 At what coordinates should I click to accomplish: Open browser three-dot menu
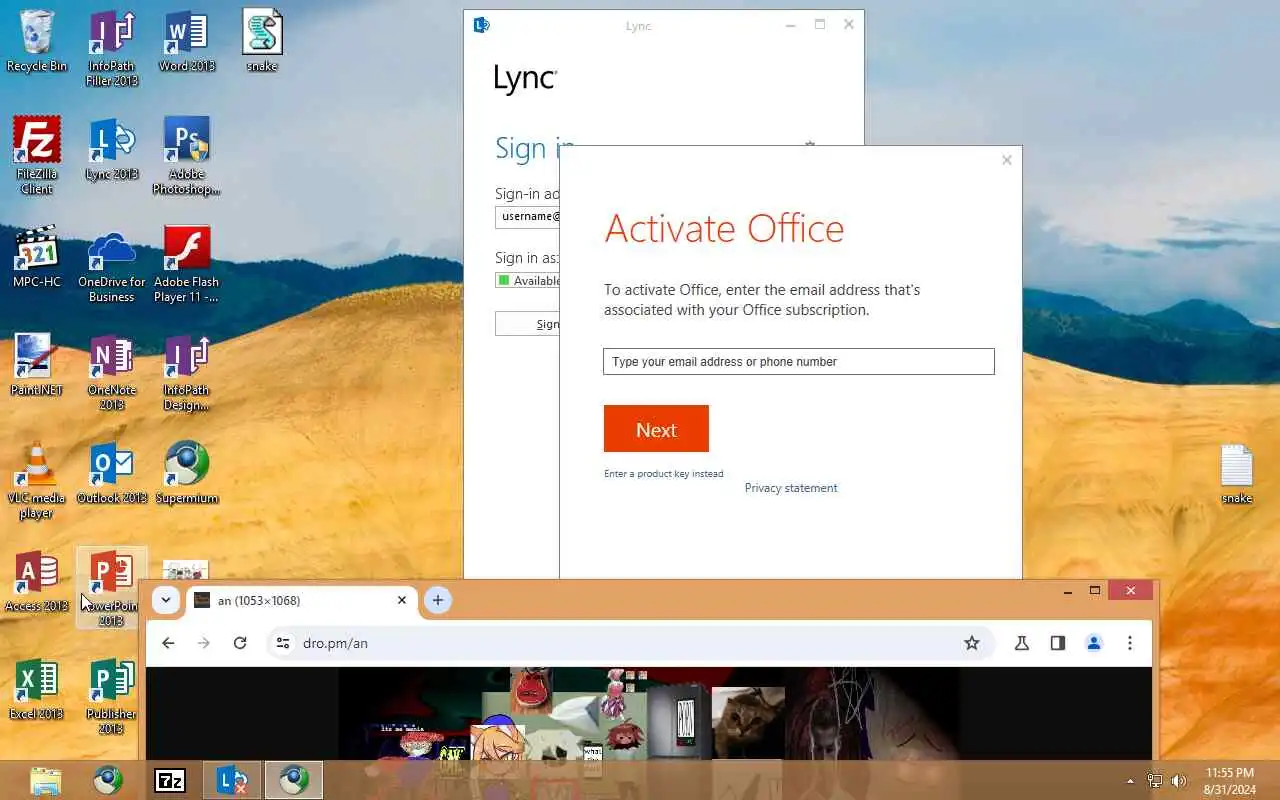pyautogui.click(x=1130, y=643)
